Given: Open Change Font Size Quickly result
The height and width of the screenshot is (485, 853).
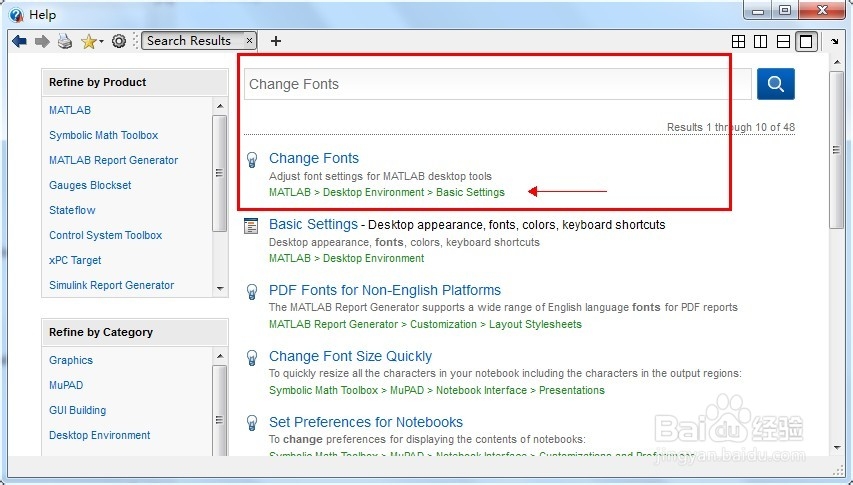Looking at the screenshot, I should coord(350,356).
